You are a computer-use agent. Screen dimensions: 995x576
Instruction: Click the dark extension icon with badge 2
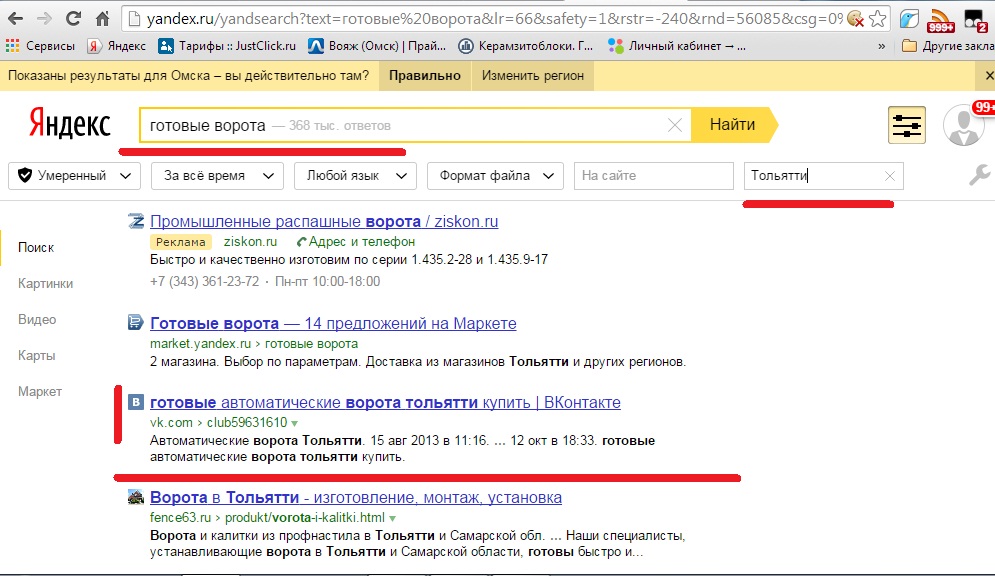pos(974,20)
